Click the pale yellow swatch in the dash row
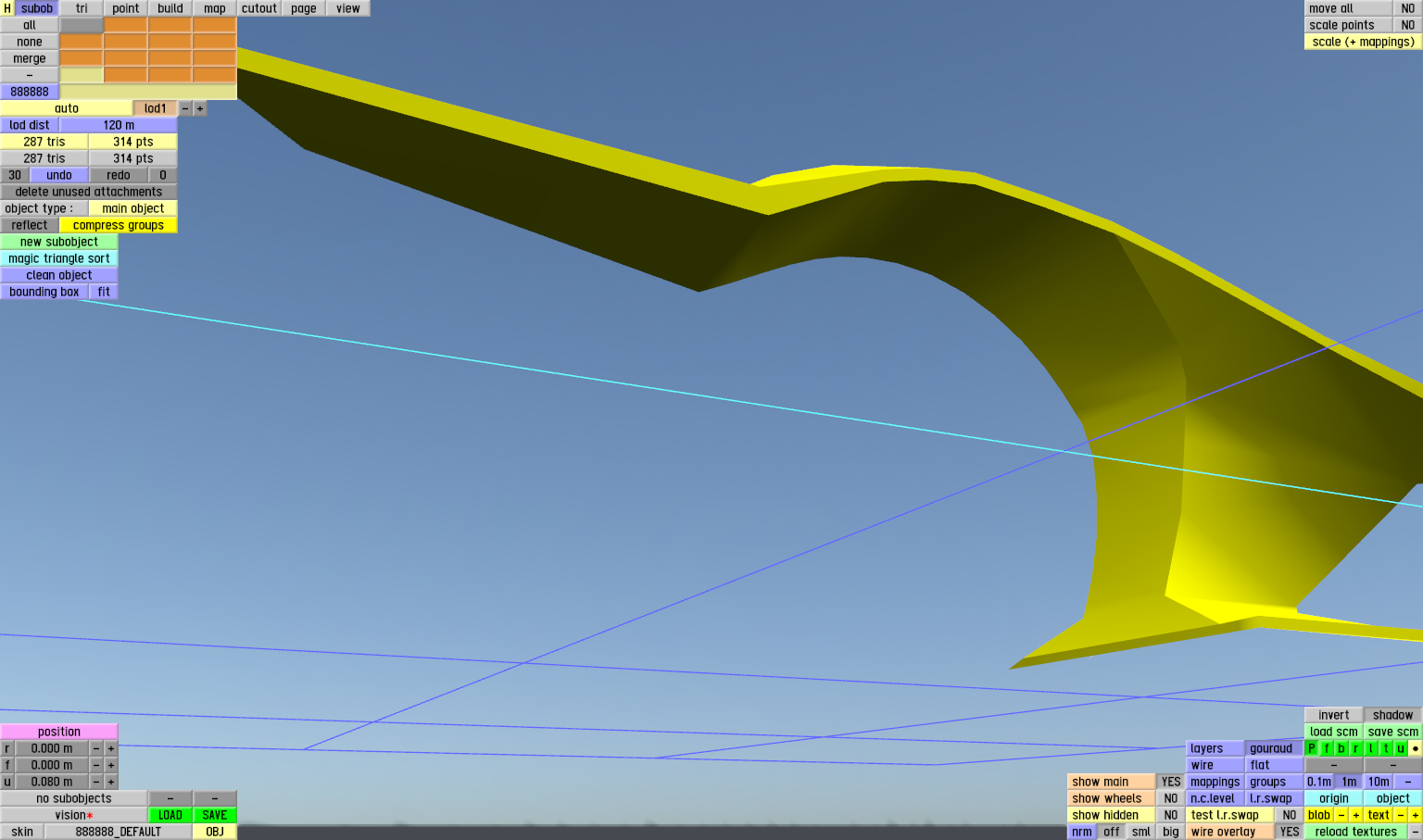Viewport: 1423px width, 840px height. pos(82,75)
